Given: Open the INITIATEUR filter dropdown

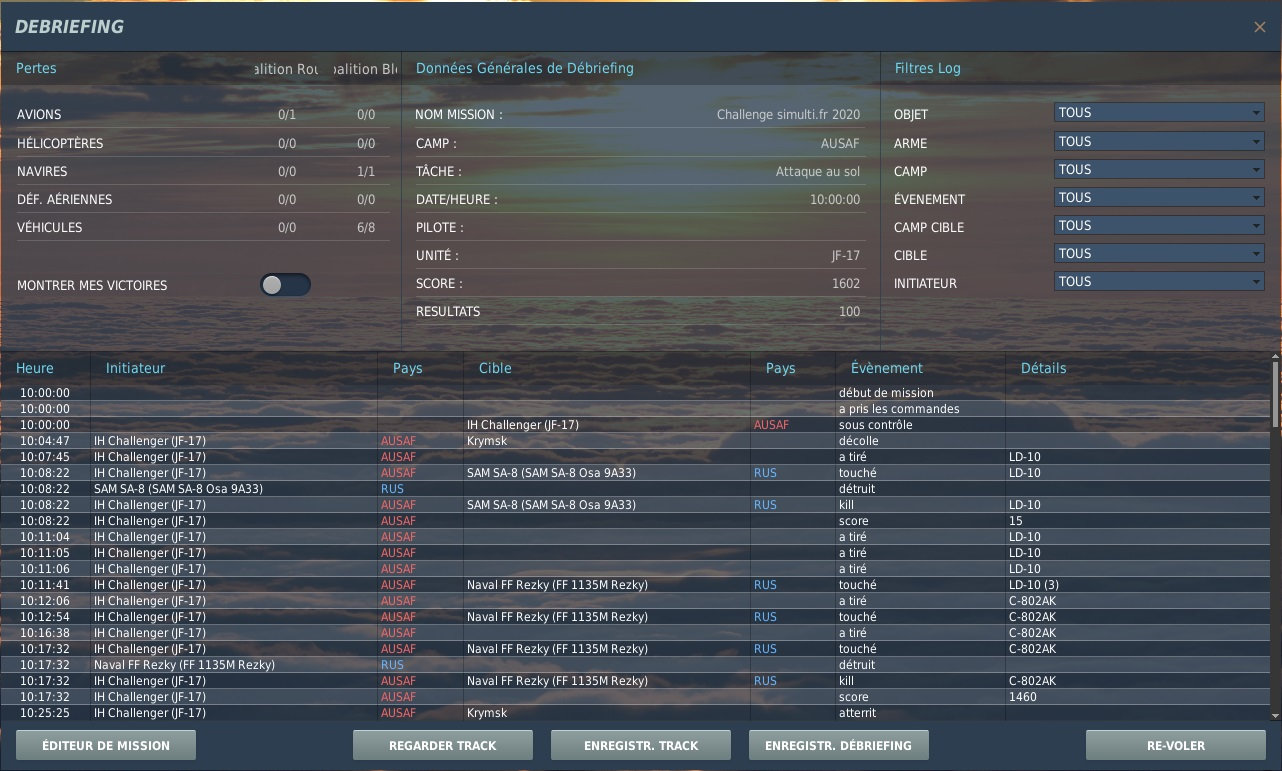Looking at the screenshot, I should tap(1159, 282).
